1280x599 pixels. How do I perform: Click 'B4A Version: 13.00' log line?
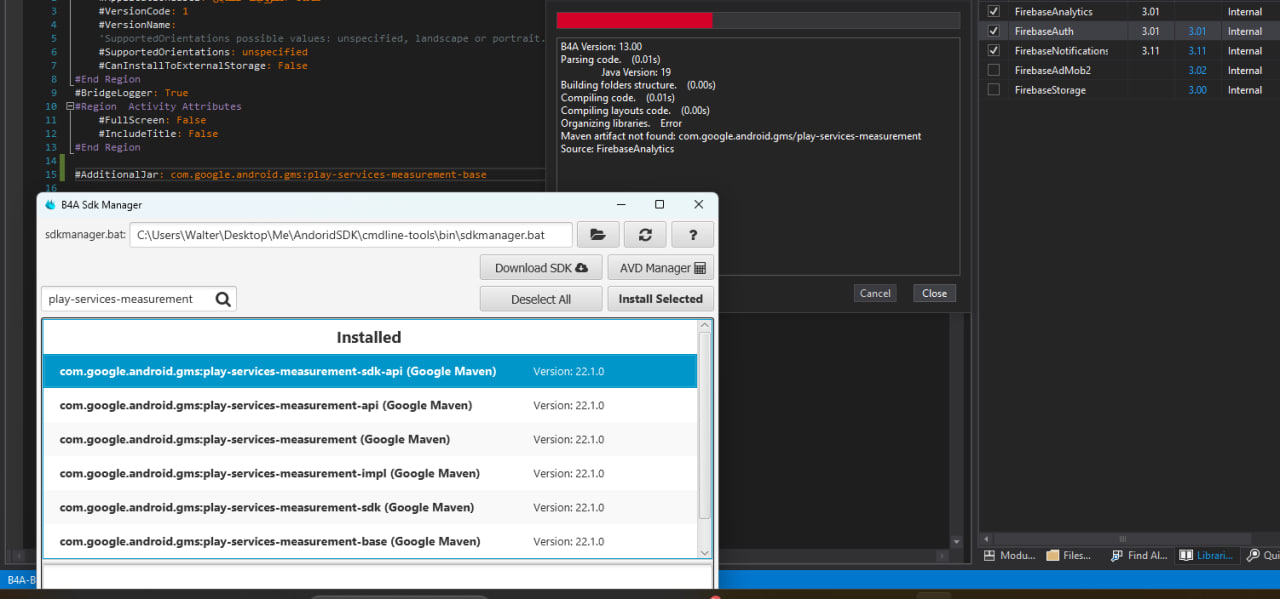tap(601, 46)
